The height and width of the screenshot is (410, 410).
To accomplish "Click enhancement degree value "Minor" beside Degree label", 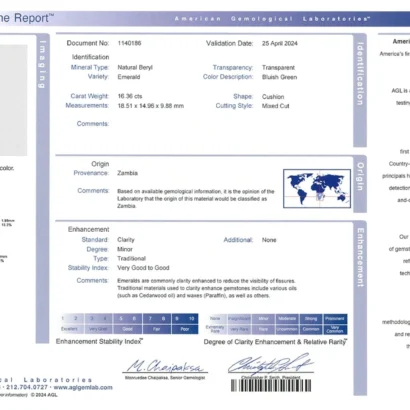I will coord(125,249).
